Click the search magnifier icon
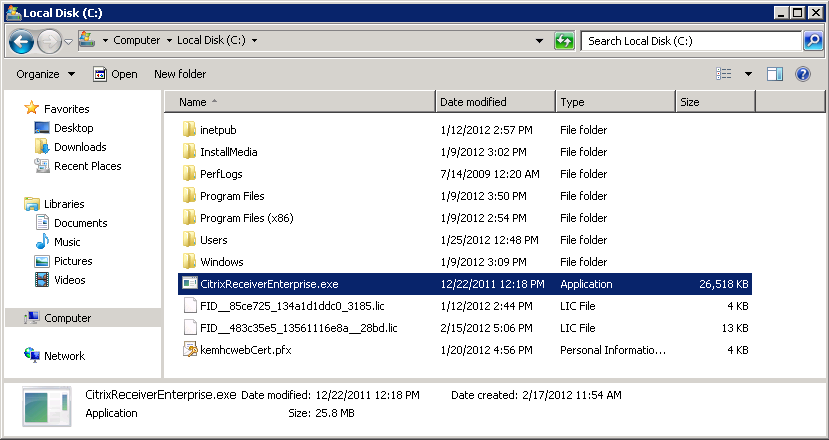The image size is (829, 440). coord(814,41)
